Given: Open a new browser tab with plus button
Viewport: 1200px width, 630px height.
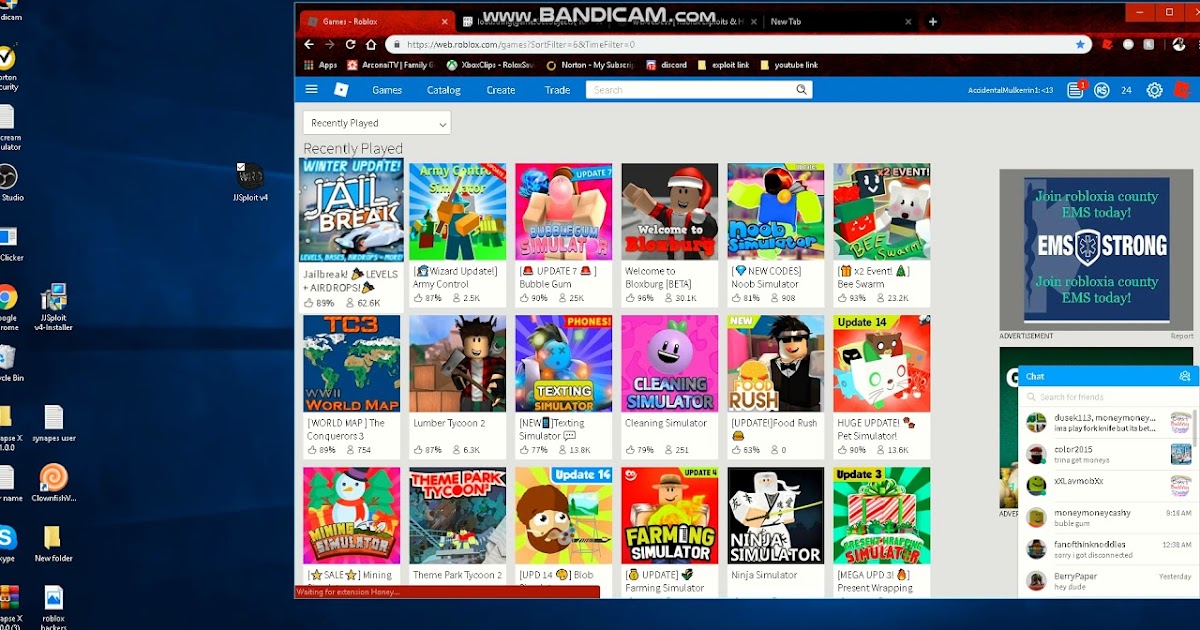Looking at the screenshot, I should coord(933,21).
